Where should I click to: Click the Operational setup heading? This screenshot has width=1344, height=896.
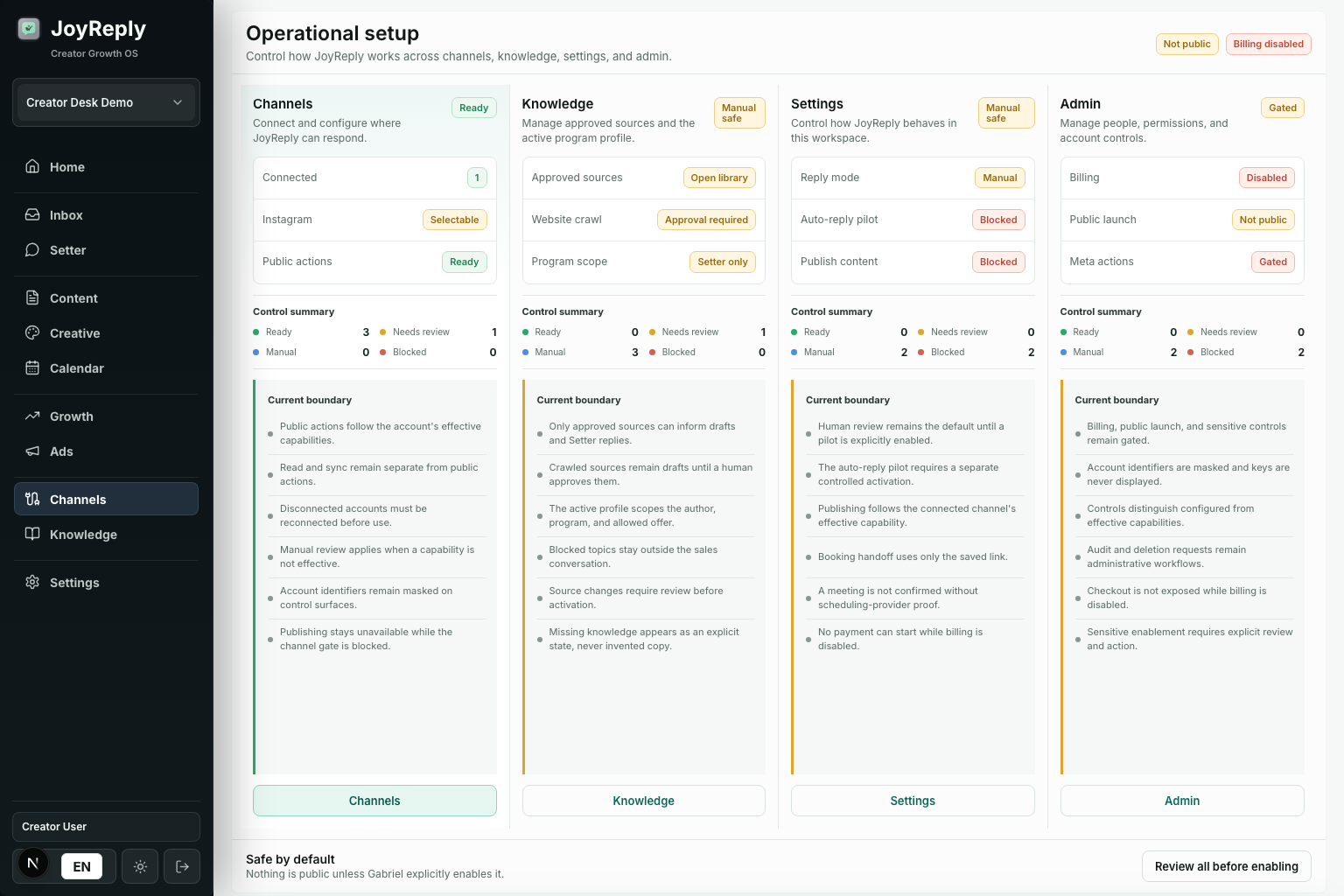pos(332,33)
